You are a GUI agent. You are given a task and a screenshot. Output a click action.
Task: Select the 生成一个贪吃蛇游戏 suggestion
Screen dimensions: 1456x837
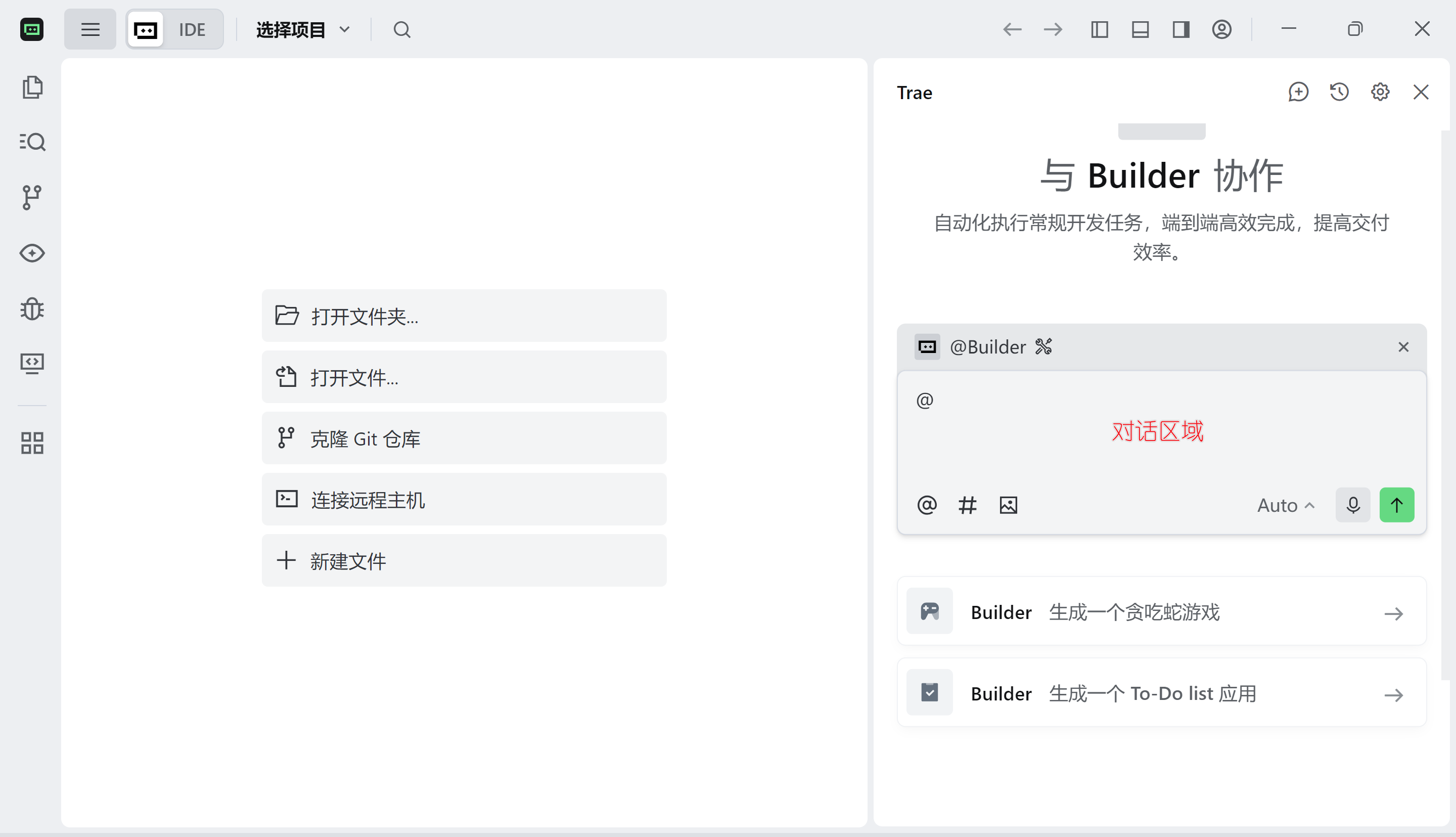click(1162, 611)
